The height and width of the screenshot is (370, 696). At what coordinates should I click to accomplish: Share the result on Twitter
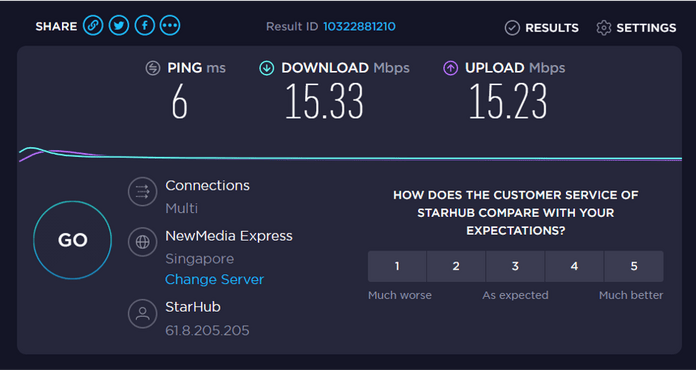click(x=119, y=26)
